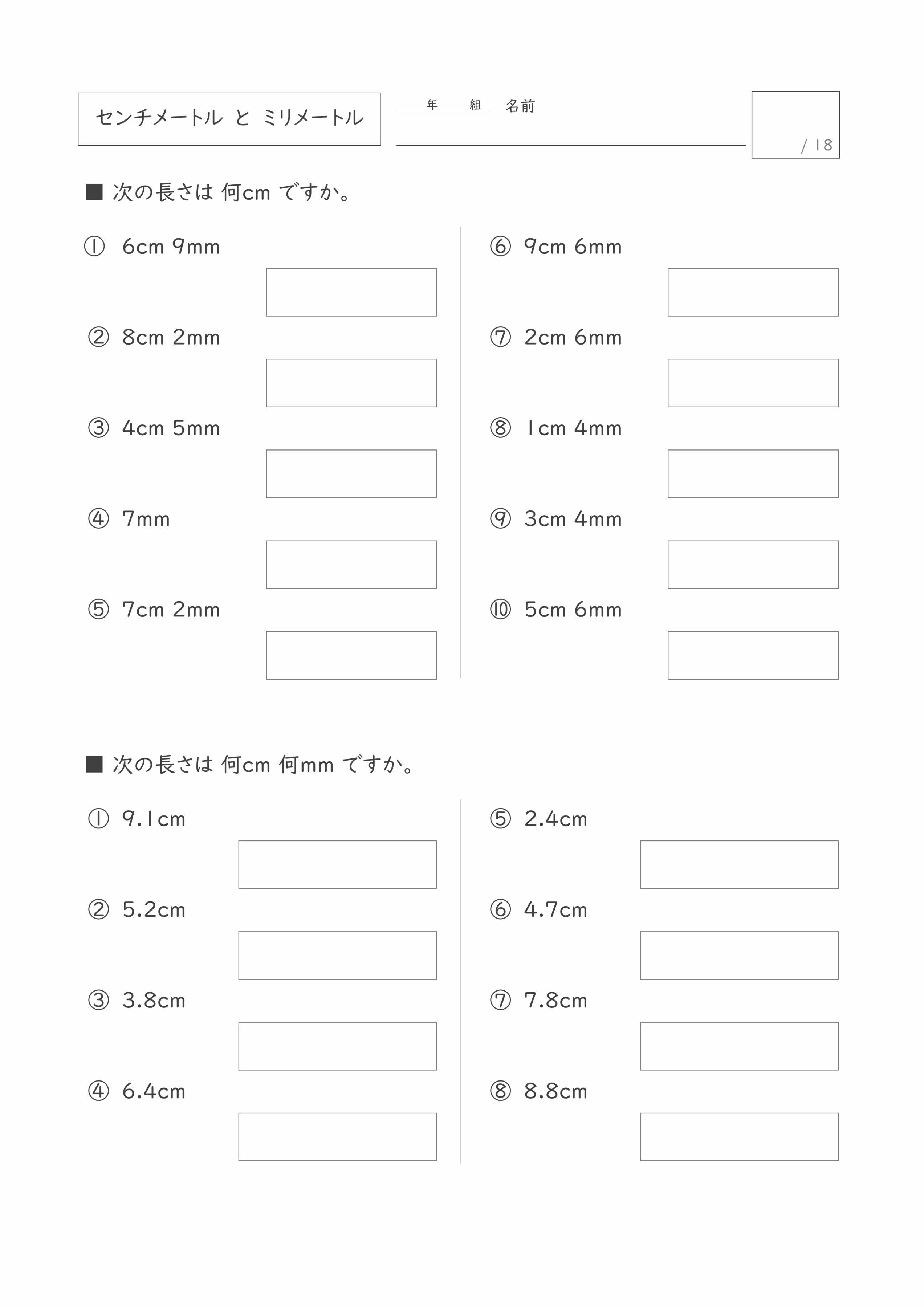Click the answer box for 7mm
924x1307 pixels.
pos(351,565)
